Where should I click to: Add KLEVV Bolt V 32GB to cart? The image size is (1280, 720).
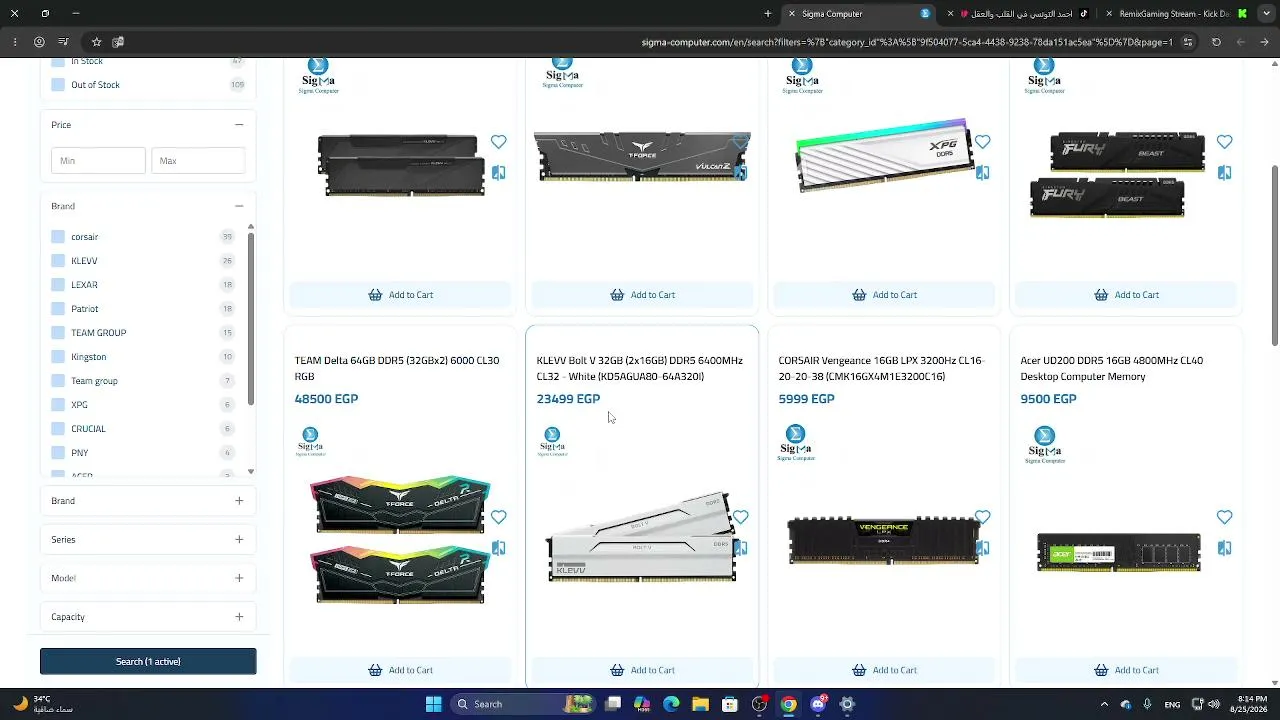642,670
